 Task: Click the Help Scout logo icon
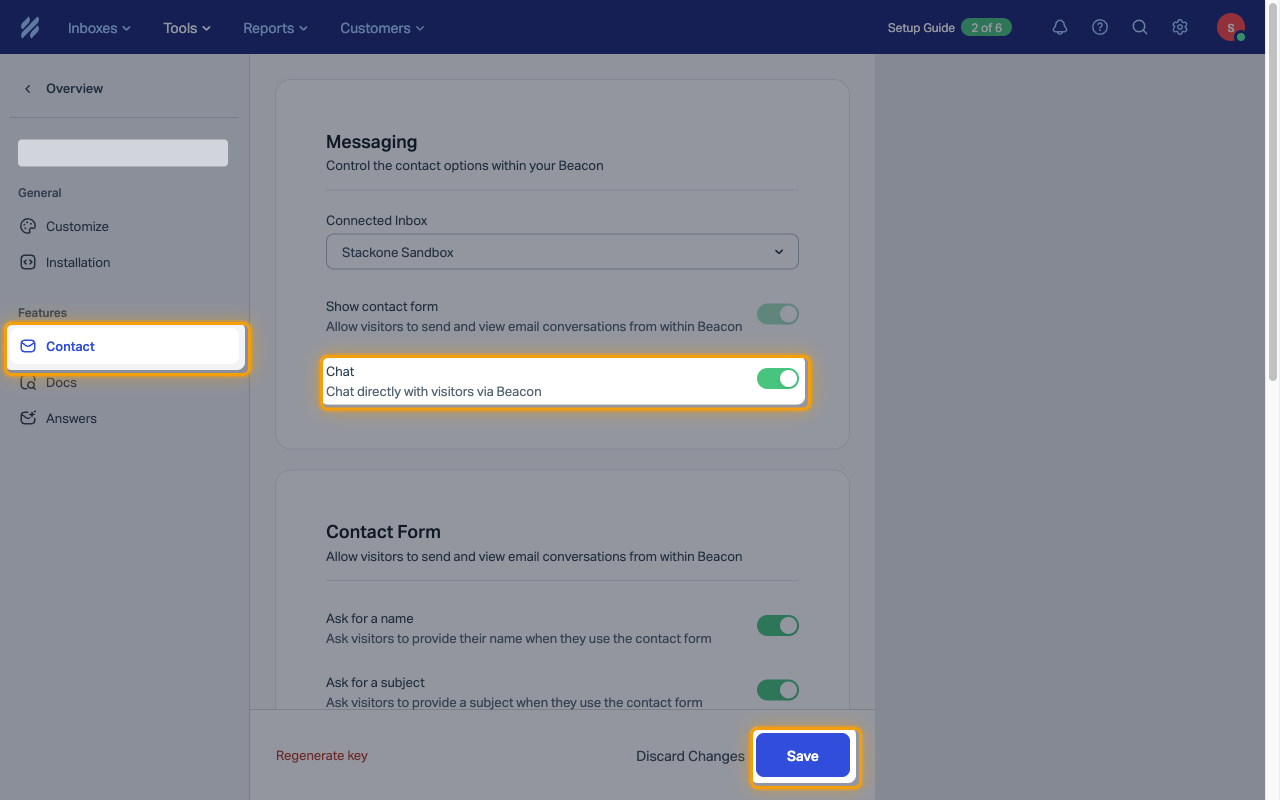pos(30,28)
